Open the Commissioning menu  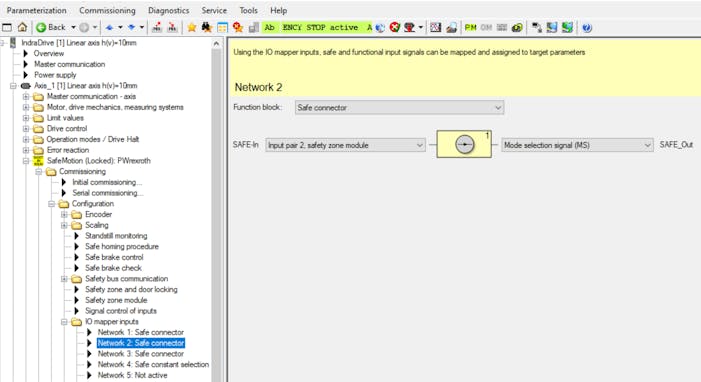tap(107, 10)
